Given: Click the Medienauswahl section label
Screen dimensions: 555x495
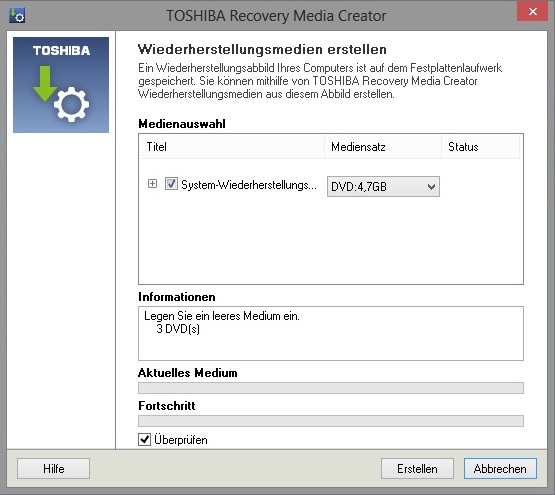Looking at the screenshot, I should click(182, 124).
